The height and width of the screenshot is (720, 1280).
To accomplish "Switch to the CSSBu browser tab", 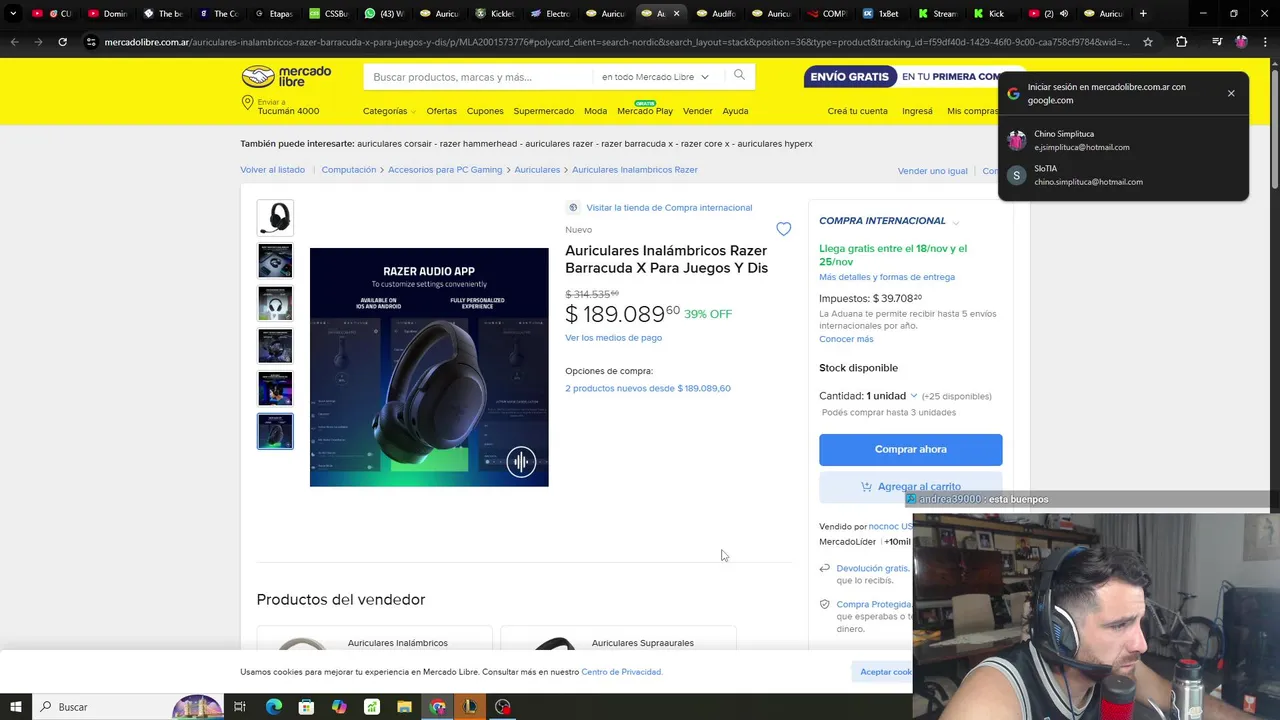I will click(x=329, y=14).
